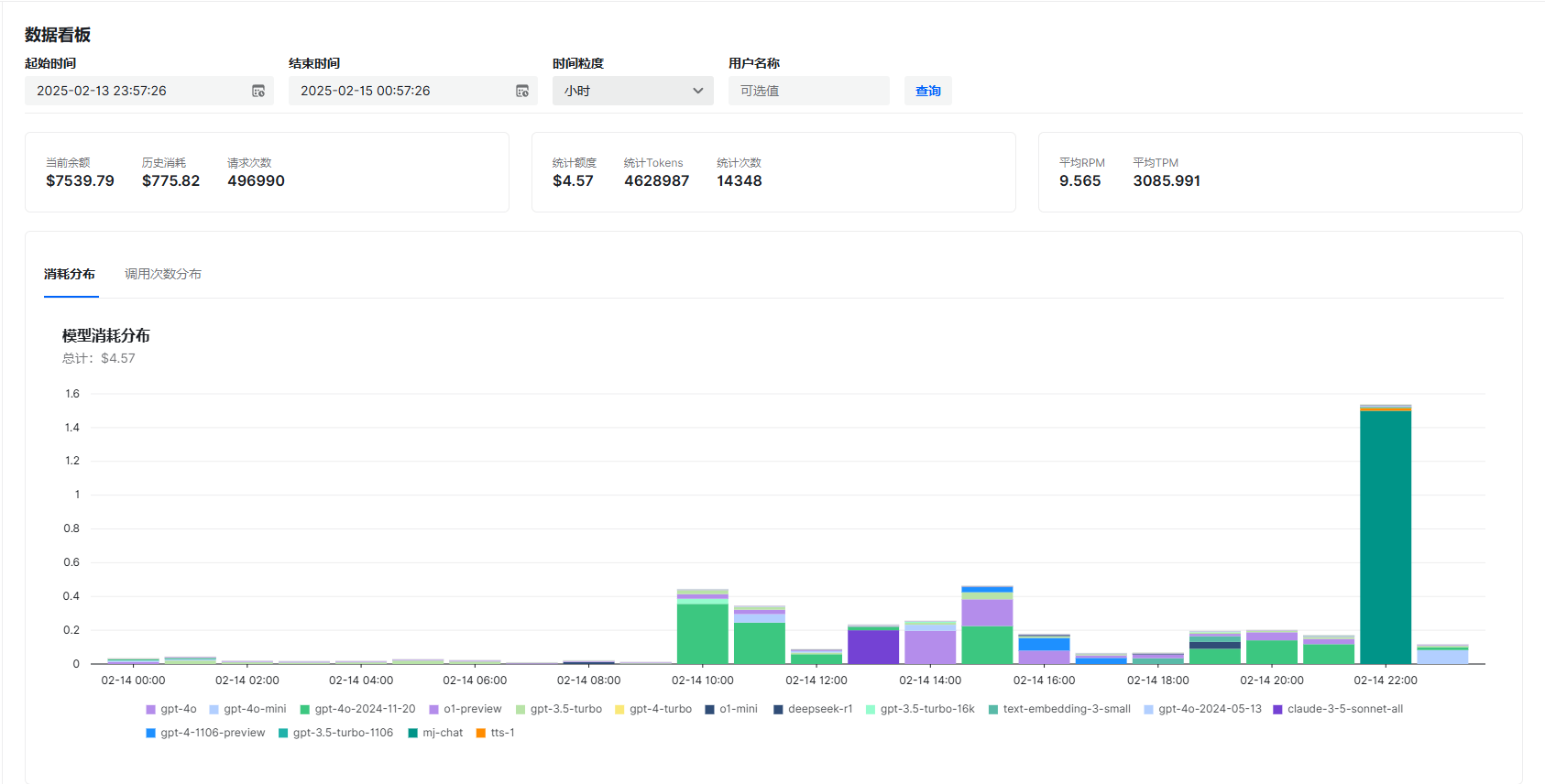Click the gpt-4o-2024-11-20 green legend swatch

[x=305, y=710]
